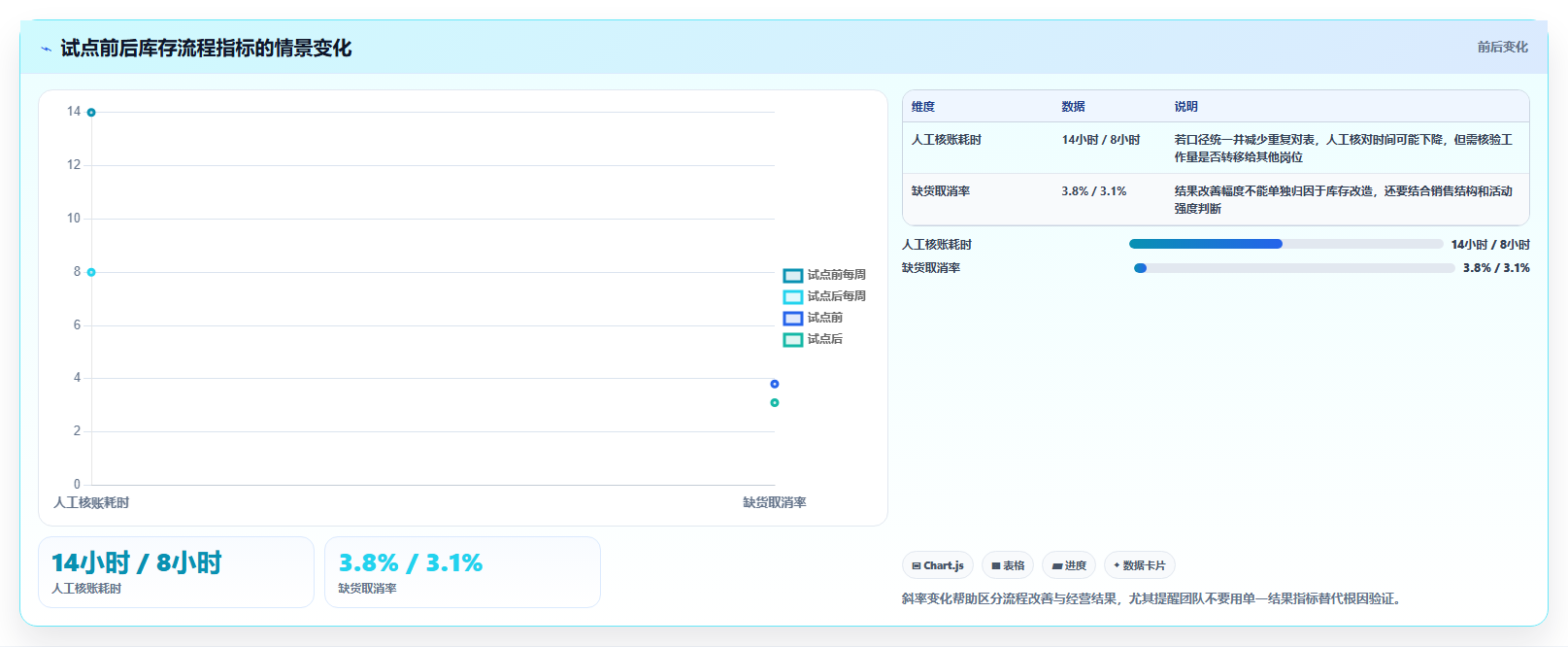Click x-axis label 人工核账耗时
Screen dimensions: 1568x647
point(91,502)
